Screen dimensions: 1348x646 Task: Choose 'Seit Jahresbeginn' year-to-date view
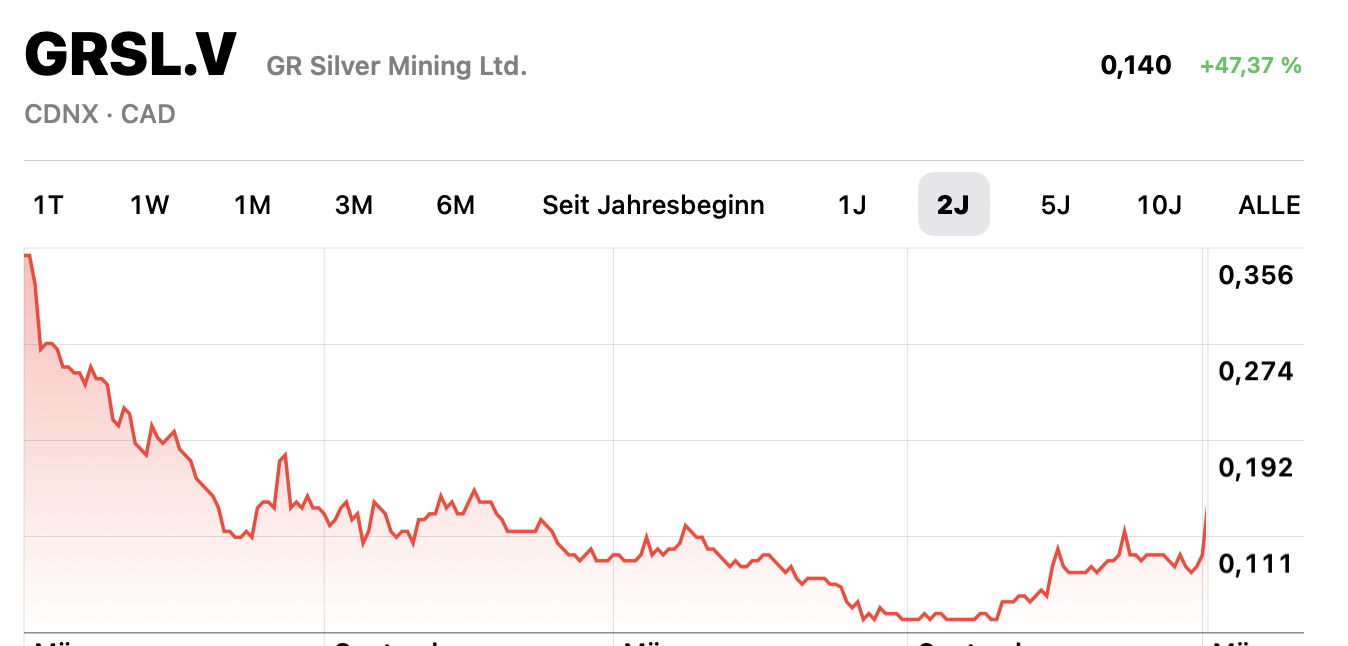[653, 204]
